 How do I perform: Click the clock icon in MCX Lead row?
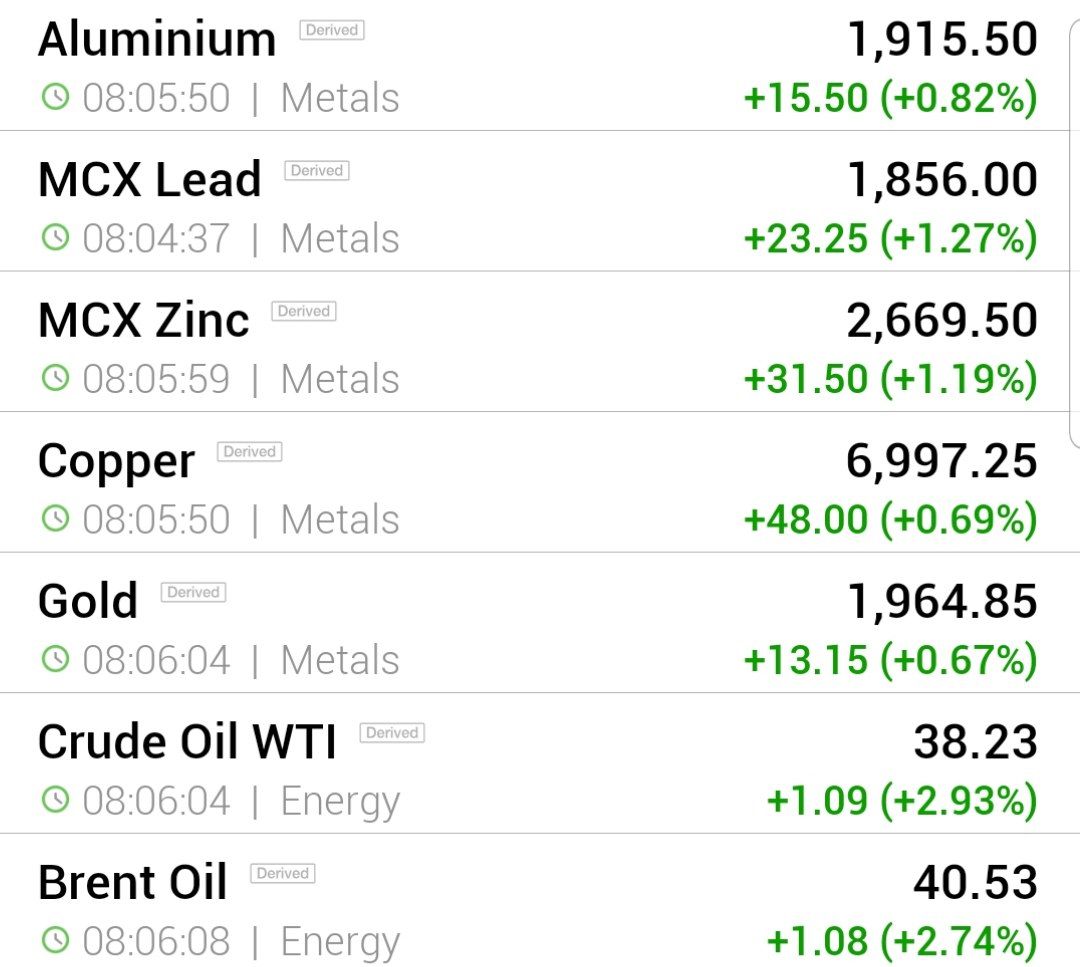pos(55,237)
